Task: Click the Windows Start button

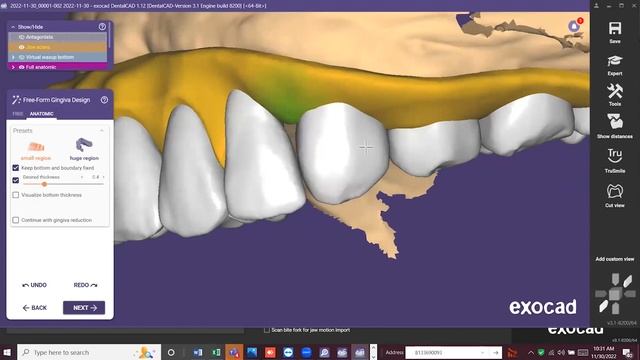Action: coord(7,352)
